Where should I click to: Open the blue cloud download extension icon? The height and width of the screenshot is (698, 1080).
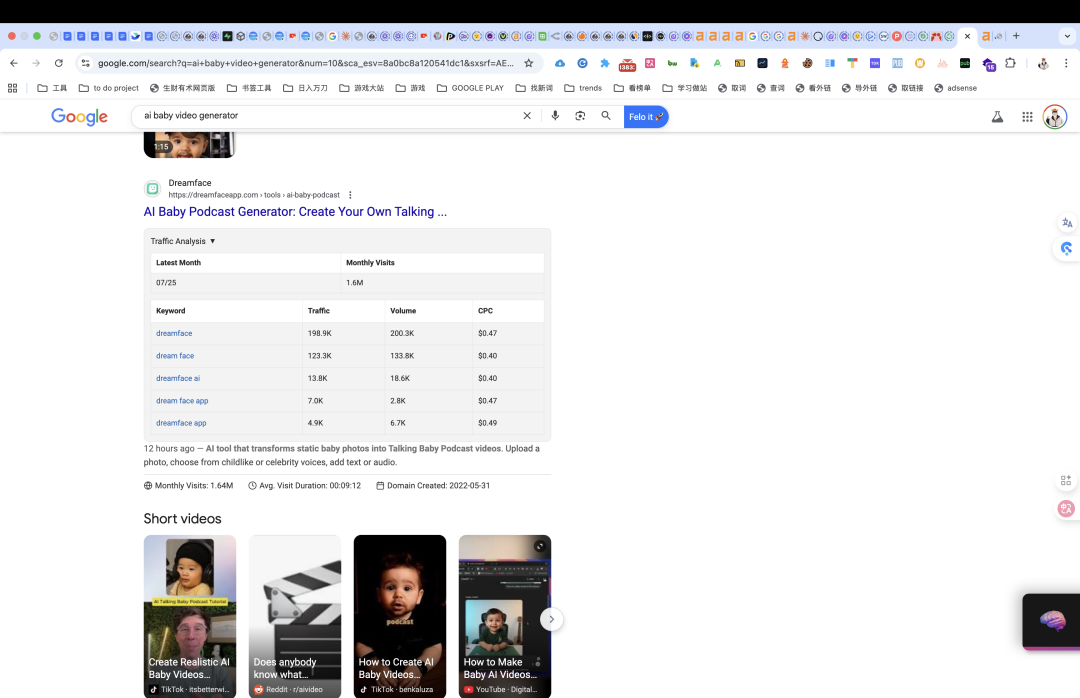(560, 63)
